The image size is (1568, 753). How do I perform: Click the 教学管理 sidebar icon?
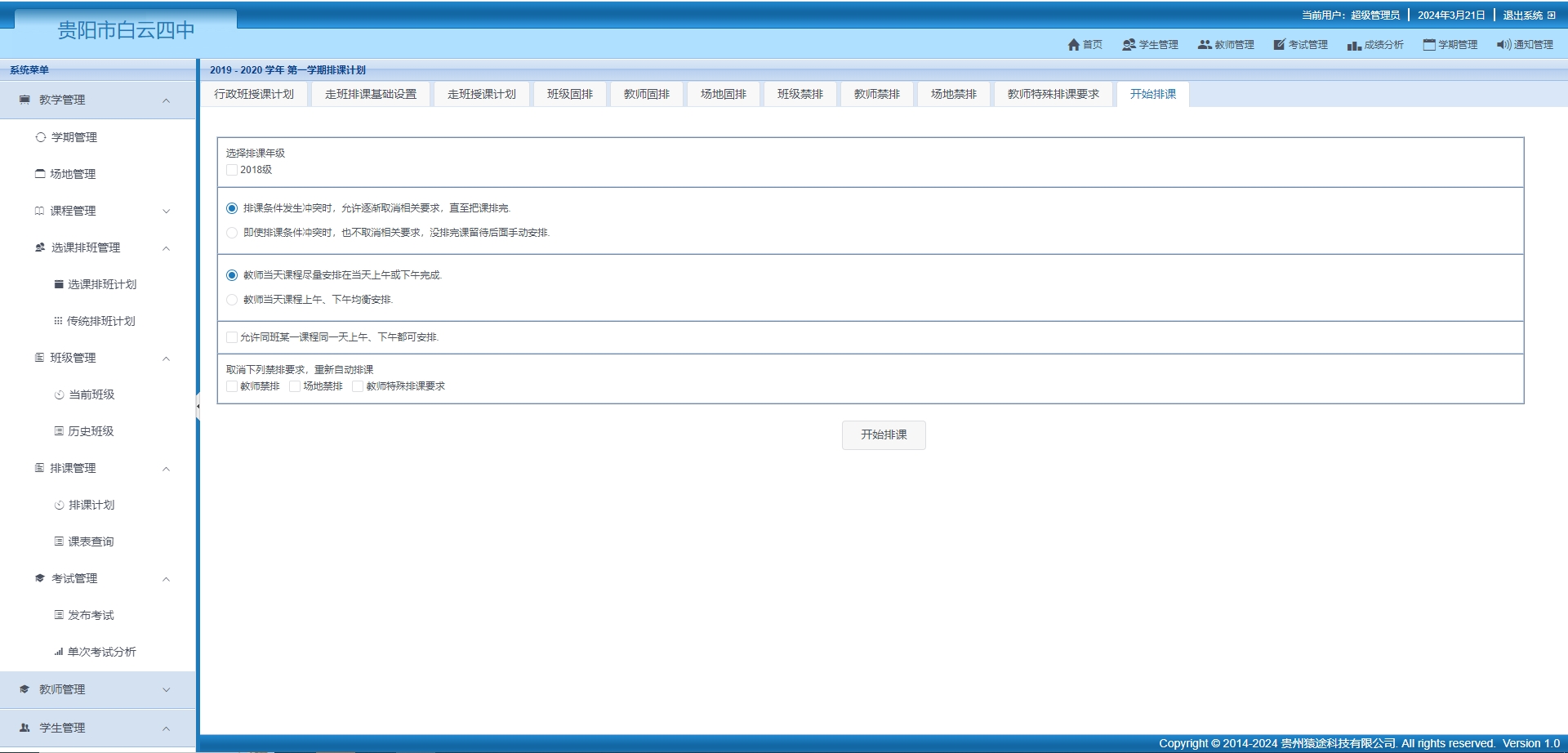point(24,100)
